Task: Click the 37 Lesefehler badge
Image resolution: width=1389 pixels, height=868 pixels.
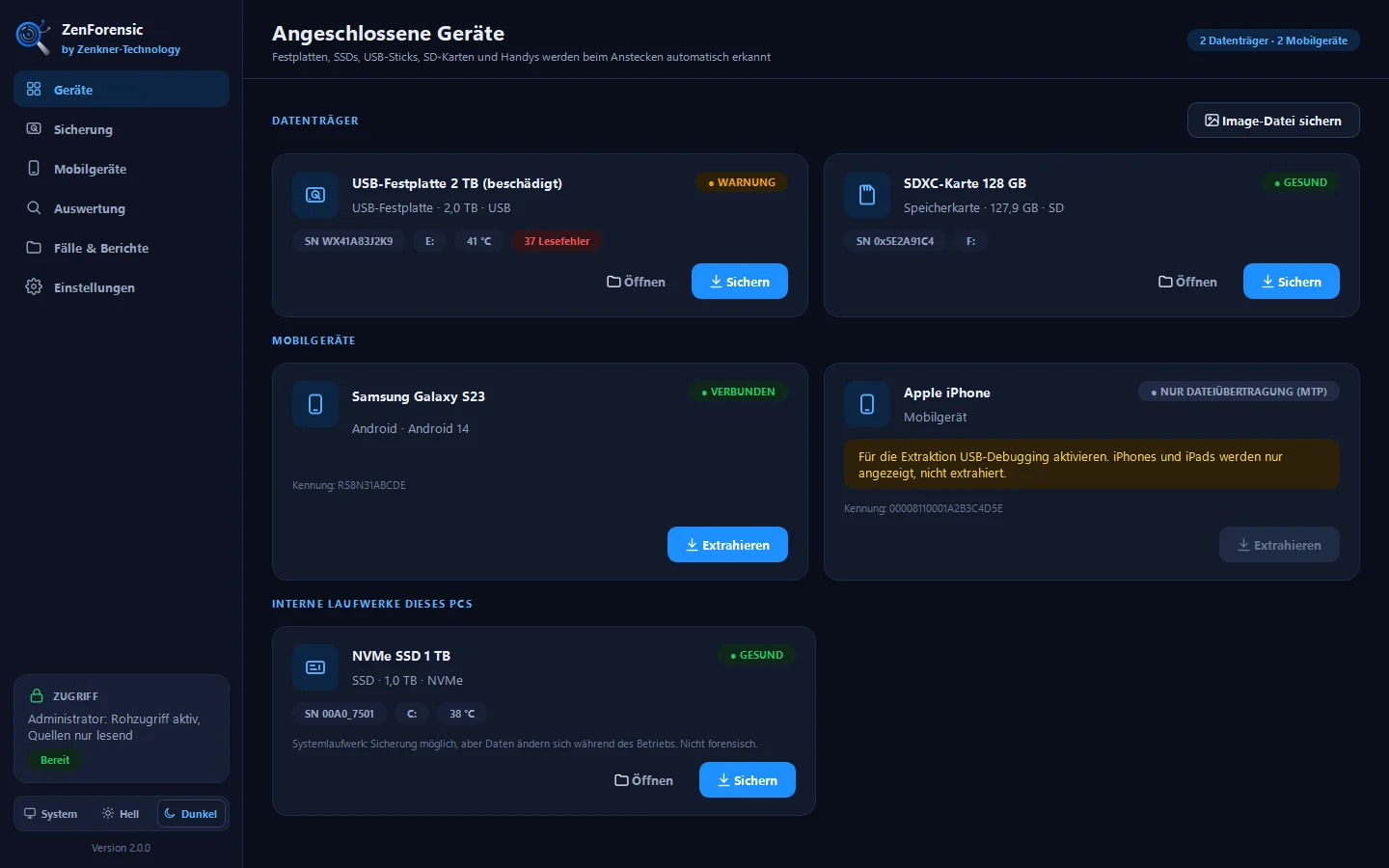Action: (557, 241)
